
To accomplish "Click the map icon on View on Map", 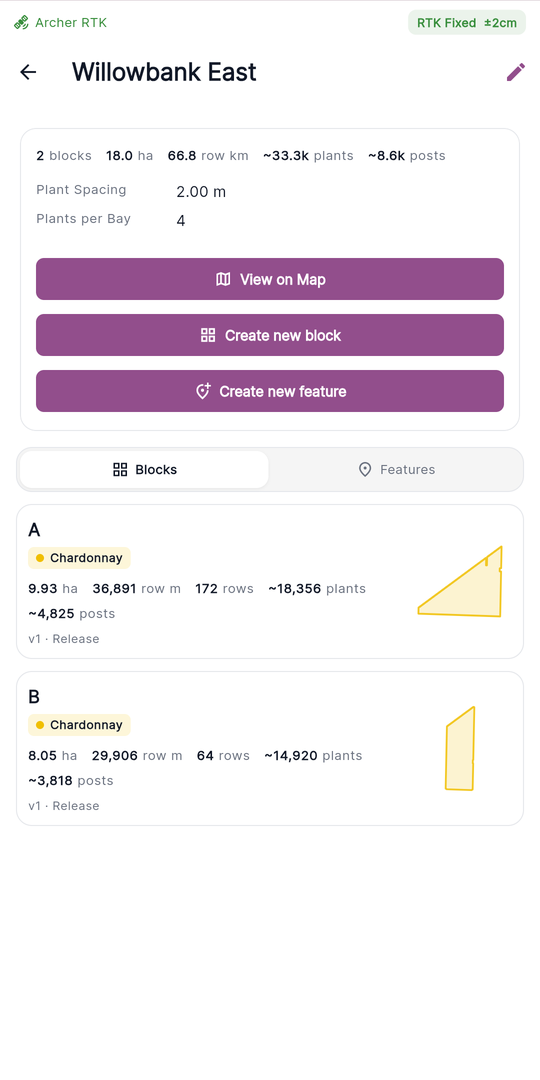I will 223,279.
